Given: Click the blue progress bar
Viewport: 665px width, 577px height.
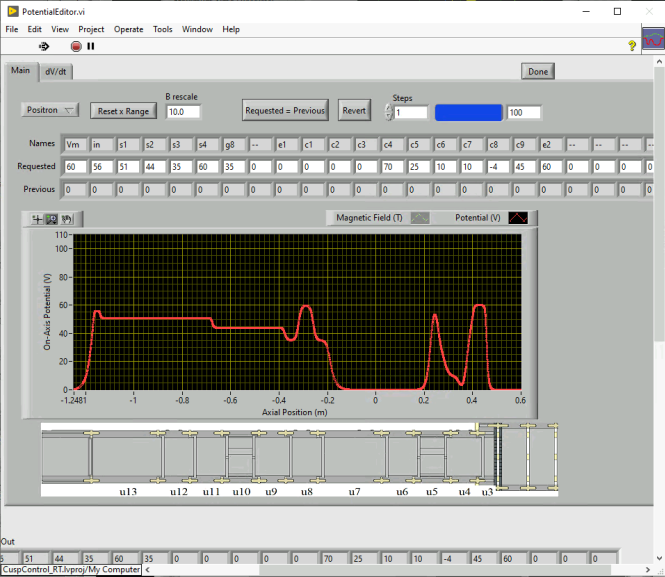Looking at the screenshot, I should 468,112.
